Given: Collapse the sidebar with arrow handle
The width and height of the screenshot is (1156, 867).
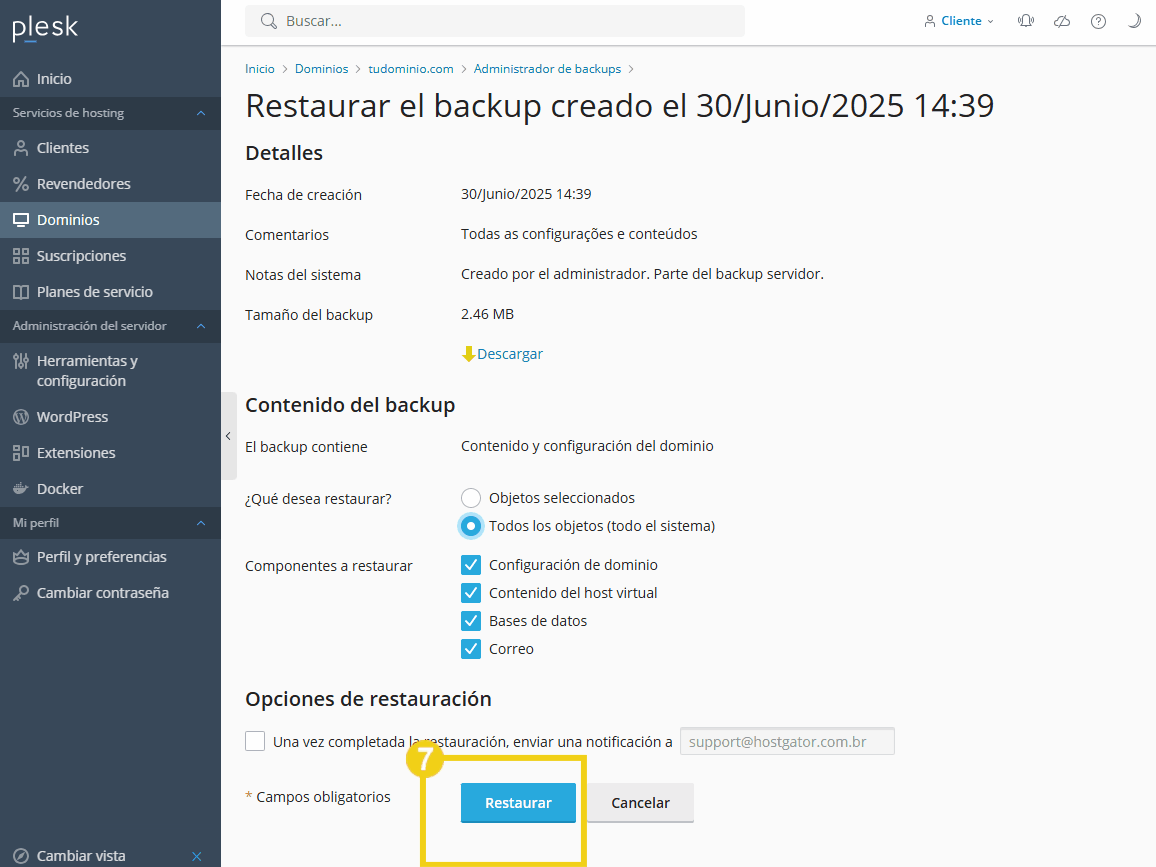Looking at the screenshot, I should click(229, 436).
